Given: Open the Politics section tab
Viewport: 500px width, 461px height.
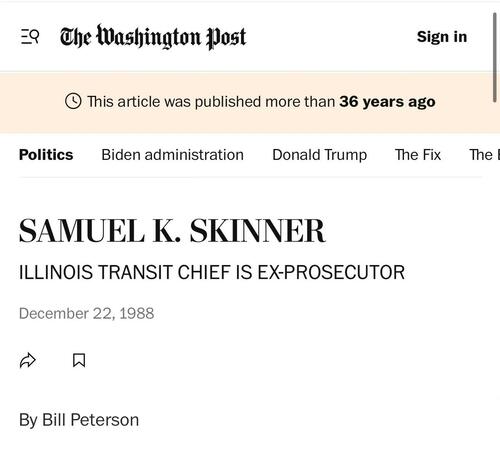Looking at the screenshot, I should [46, 155].
